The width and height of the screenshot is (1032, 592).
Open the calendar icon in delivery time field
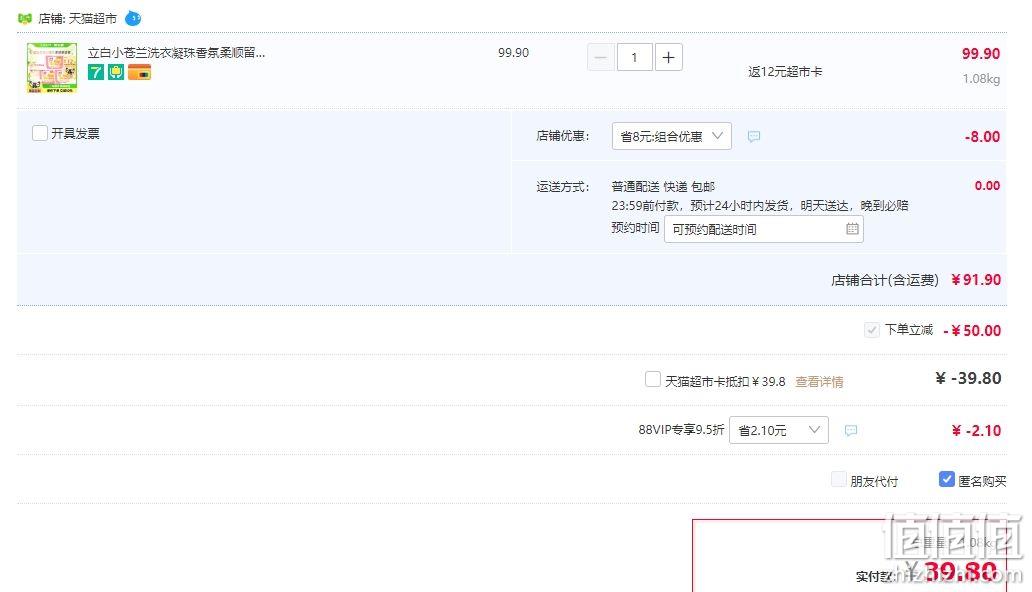[852, 229]
